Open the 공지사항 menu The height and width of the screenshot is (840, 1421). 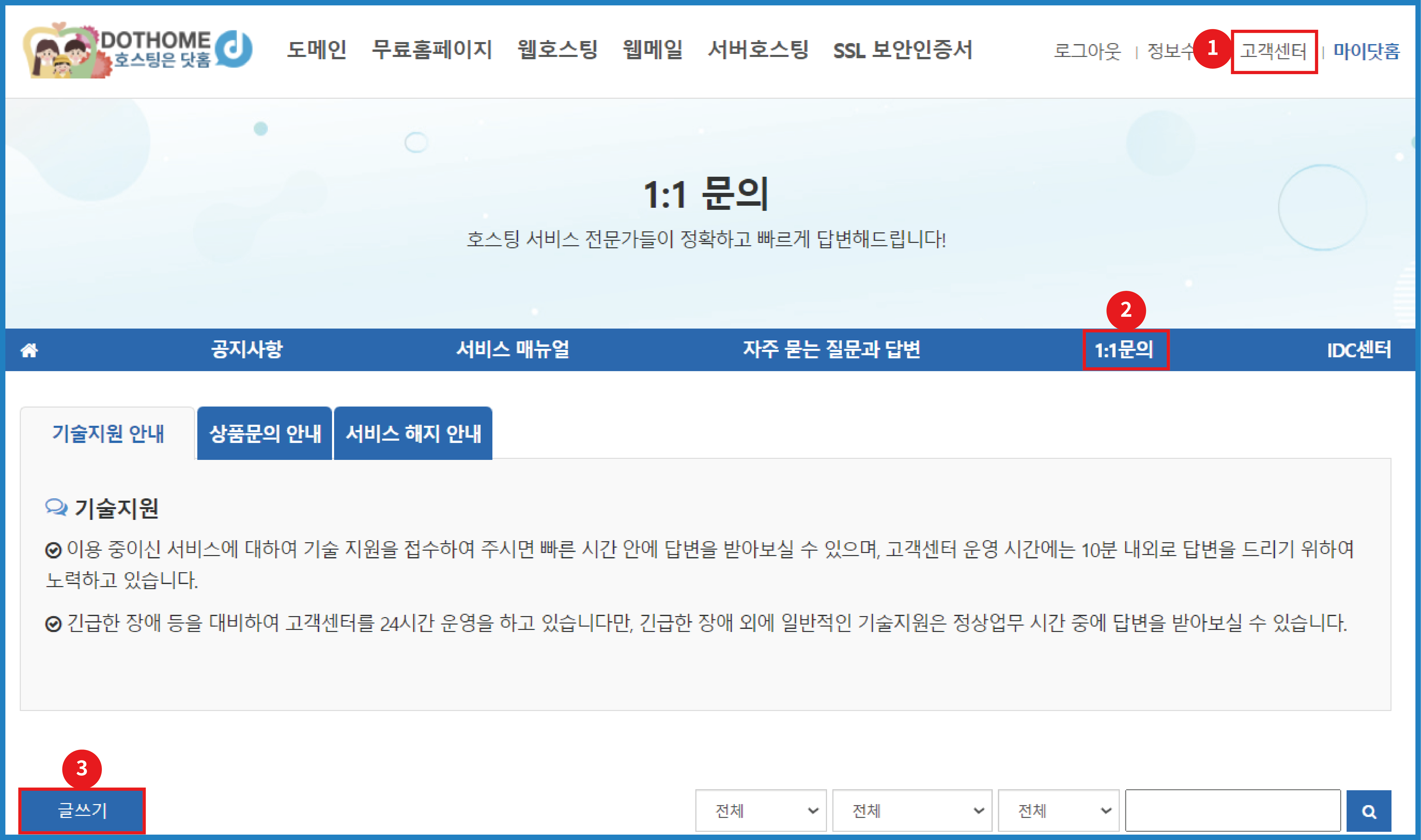point(246,349)
